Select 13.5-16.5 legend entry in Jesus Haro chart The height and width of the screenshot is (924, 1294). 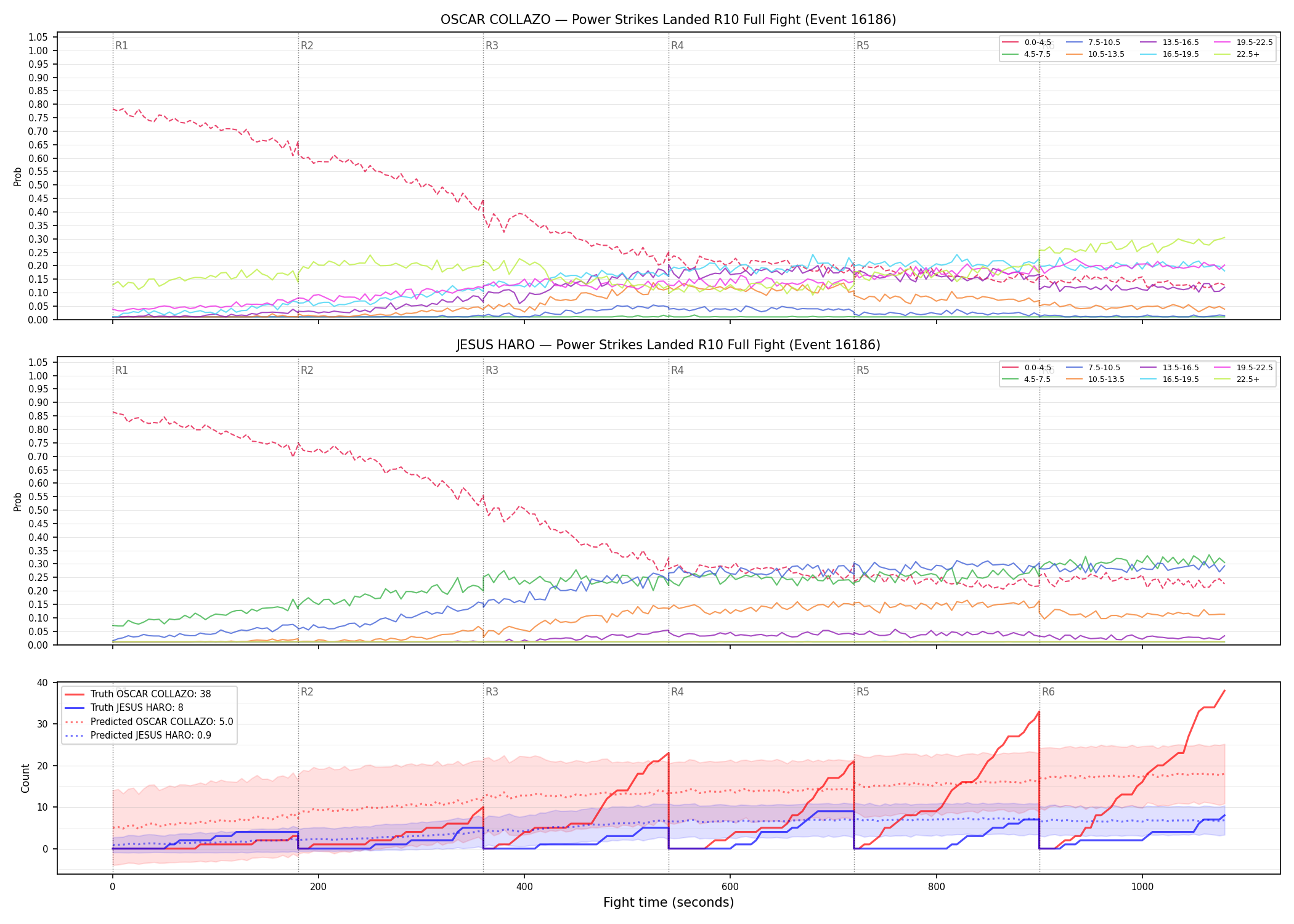tap(1170, 368)
